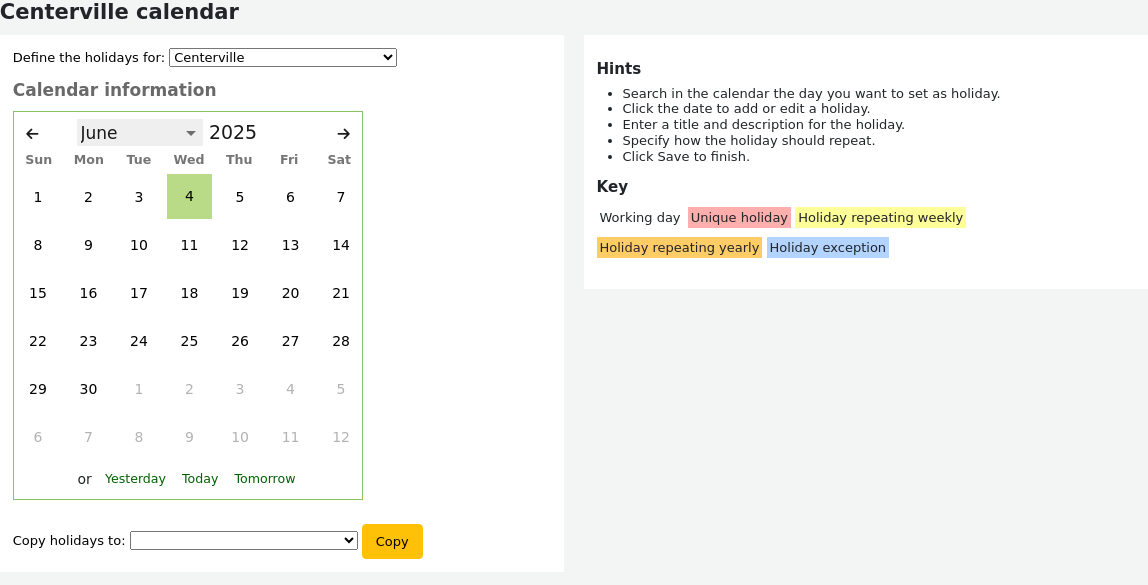1148x585 pixels.
Task: Pick June 15 on the calendar
Action: (x=38, y=293)
